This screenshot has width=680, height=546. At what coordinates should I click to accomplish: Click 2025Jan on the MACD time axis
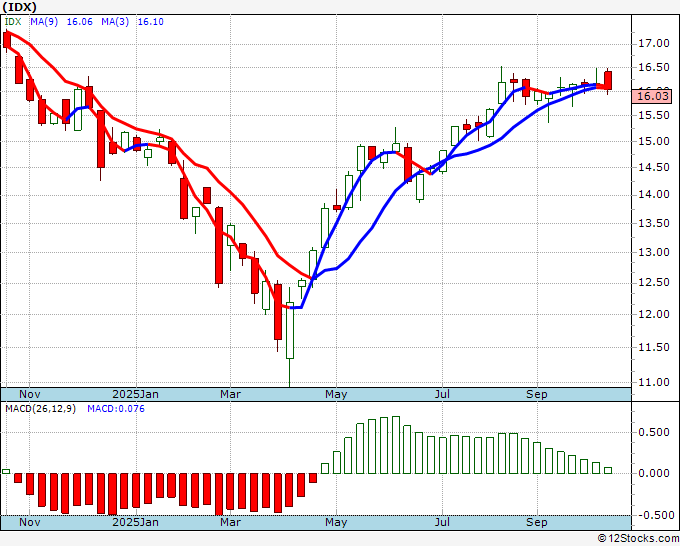pyautogui.click(x=135, y=522)
